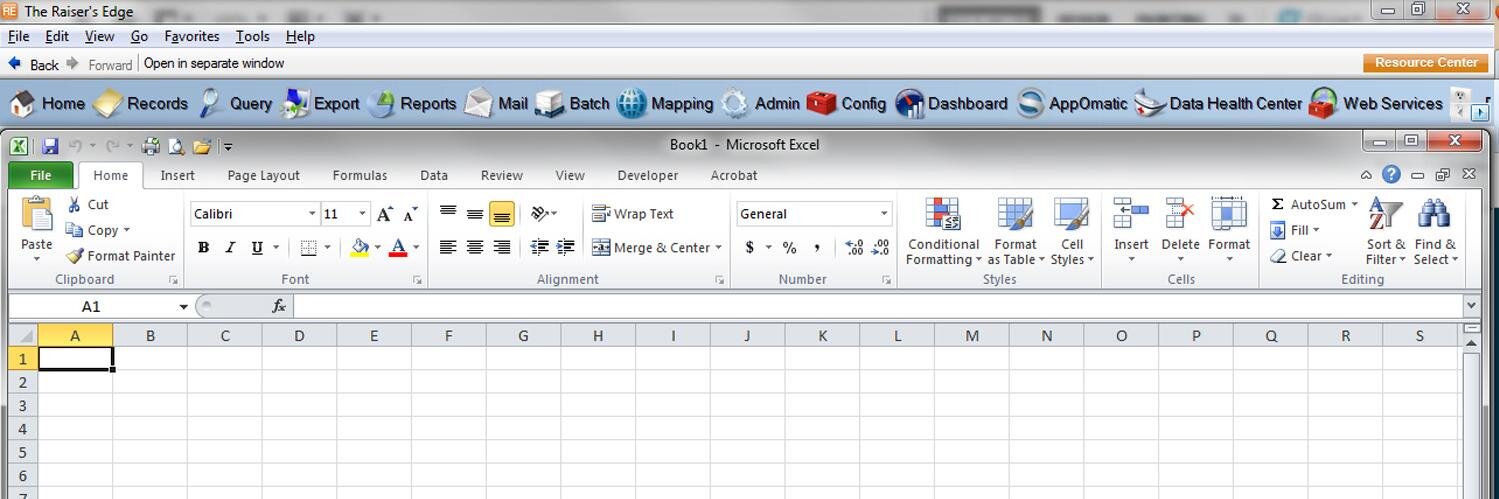Apply red font color
The width and height of the screenshot is (1499, 499).
pyautogui.click(x=398, y=247)
